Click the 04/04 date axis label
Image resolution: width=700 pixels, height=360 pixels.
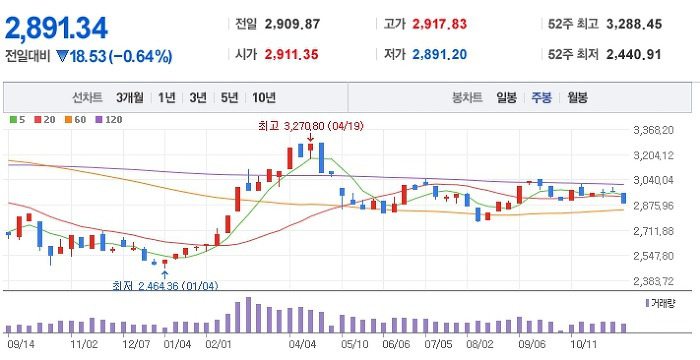(302, 345)
